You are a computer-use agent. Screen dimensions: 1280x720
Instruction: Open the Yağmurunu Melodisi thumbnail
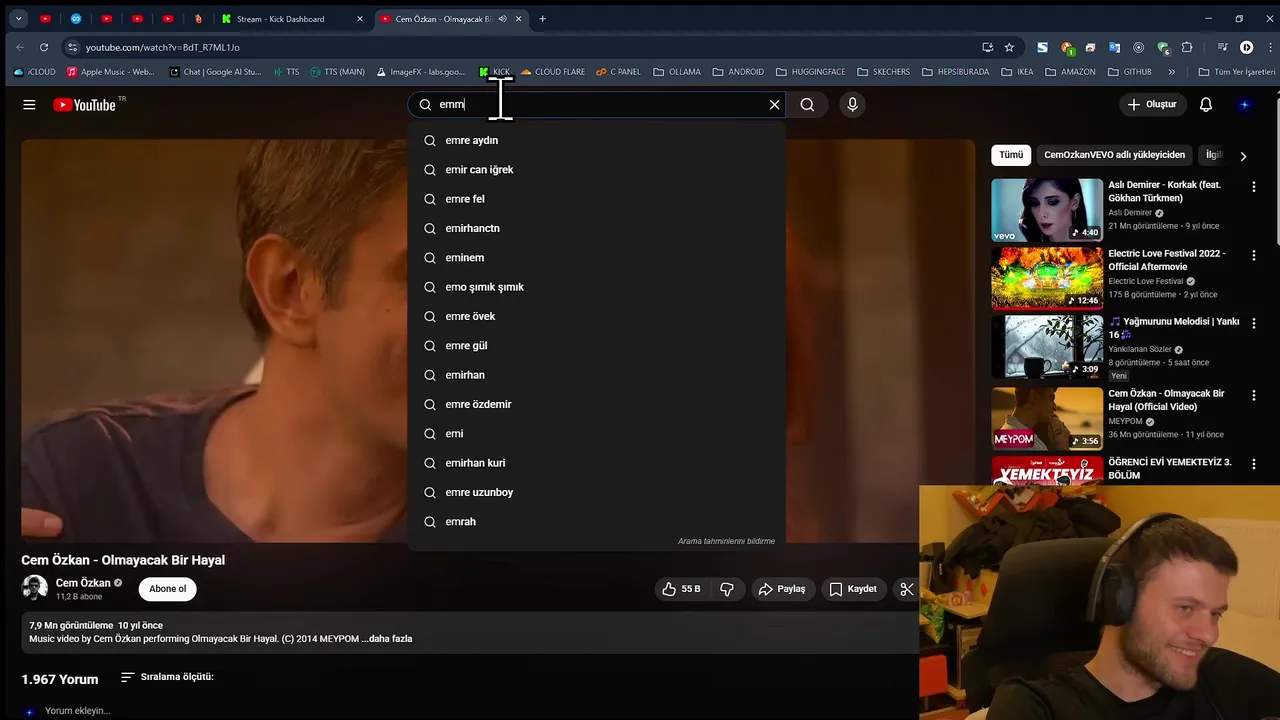tap(1047, 347)
